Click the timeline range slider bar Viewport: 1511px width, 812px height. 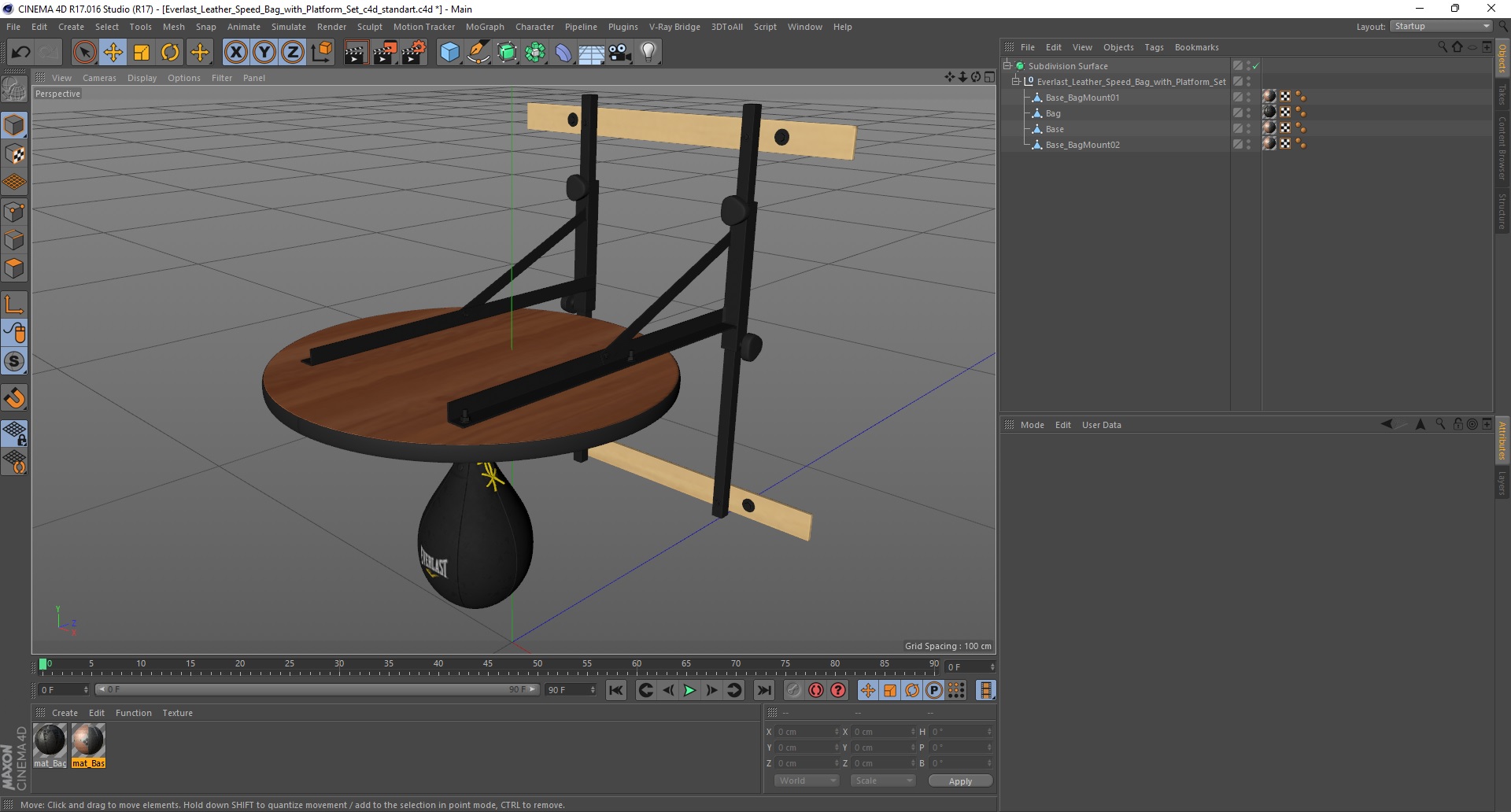click(317, 689)
